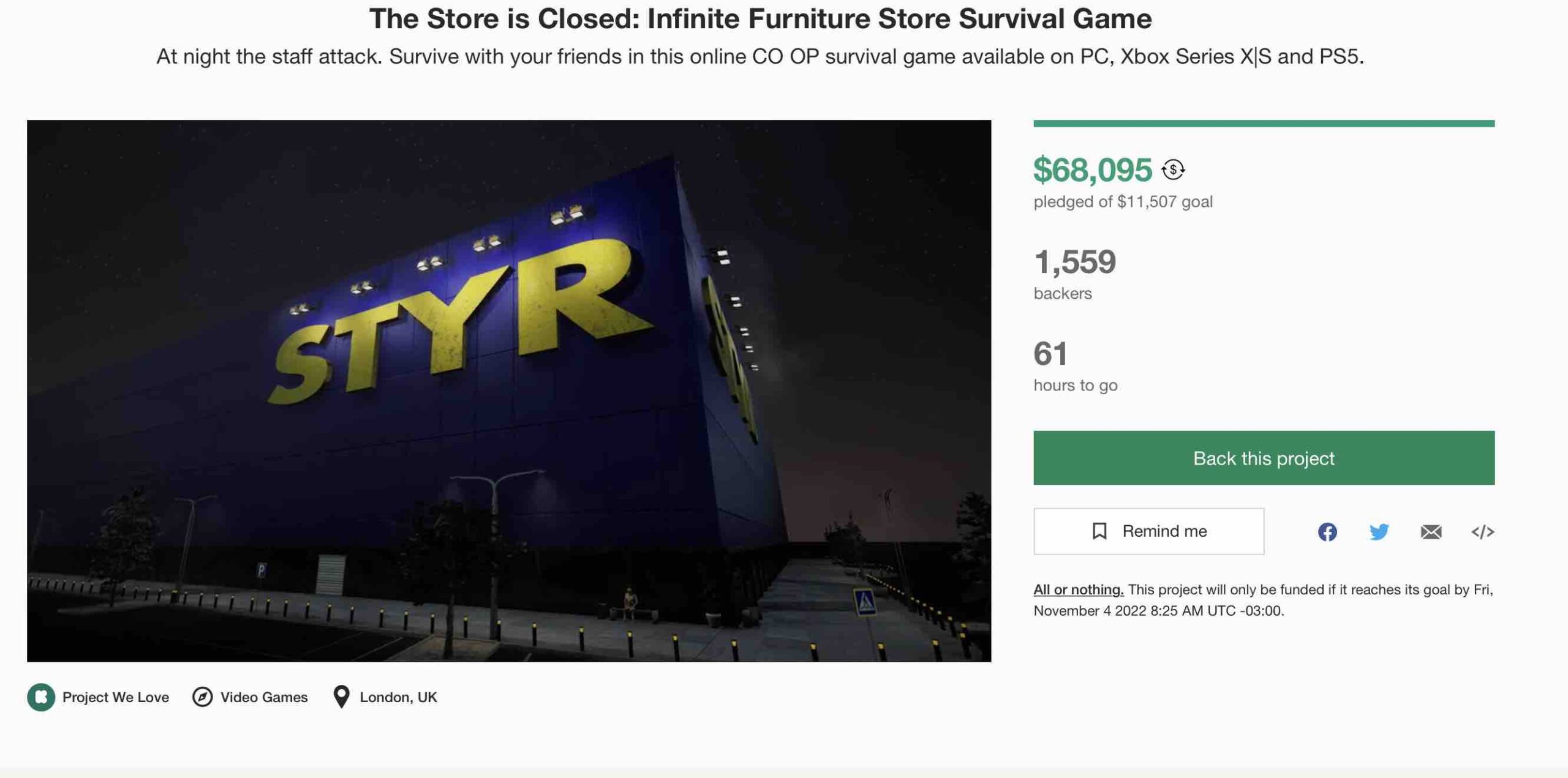Image resolution: width=1568 pixels, height=778 pixels.
Task: Click the project title heading
Action: [760, 18]
